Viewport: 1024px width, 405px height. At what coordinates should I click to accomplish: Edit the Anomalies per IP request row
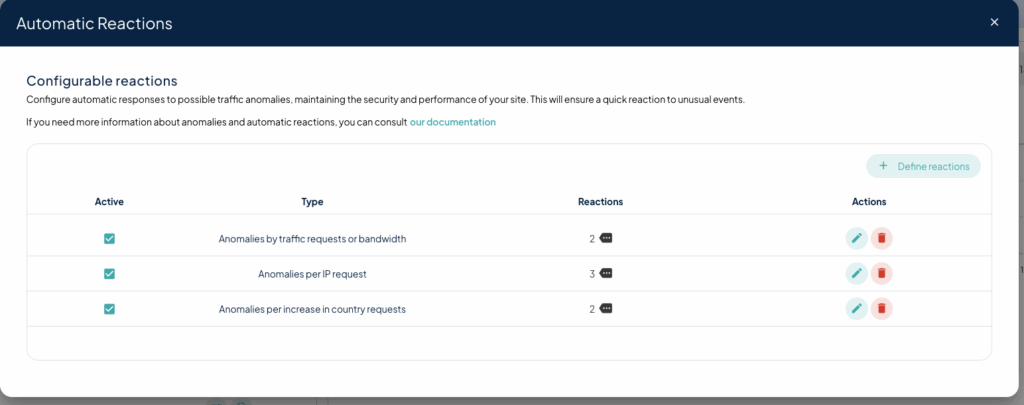[x=856, y=273]
